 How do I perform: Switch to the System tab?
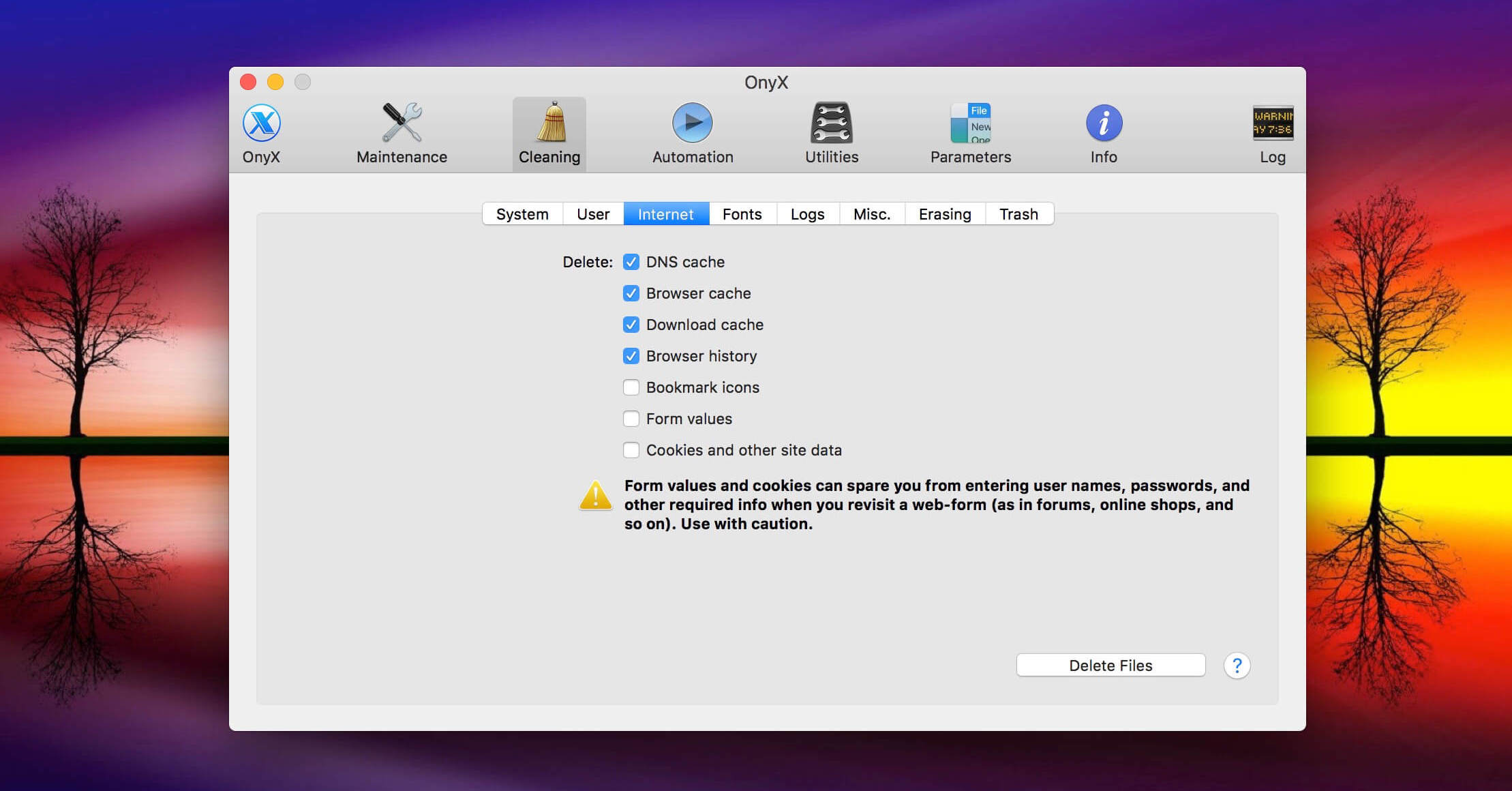point(522,214)
